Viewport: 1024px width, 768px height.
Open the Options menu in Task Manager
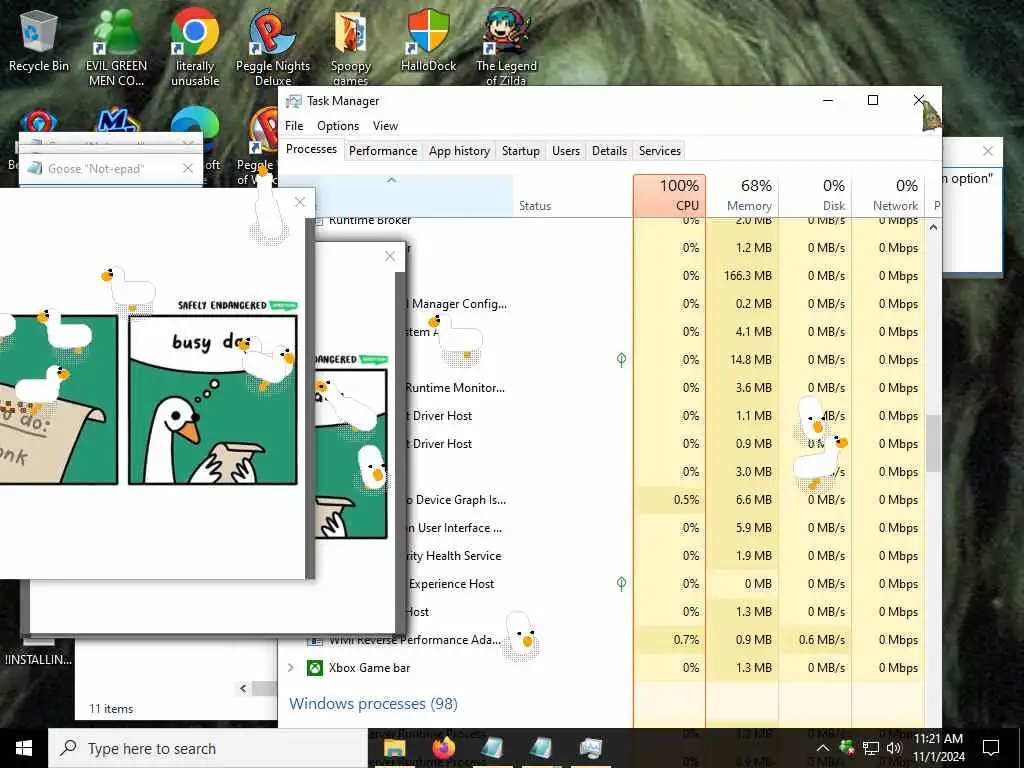coord(338,125)
